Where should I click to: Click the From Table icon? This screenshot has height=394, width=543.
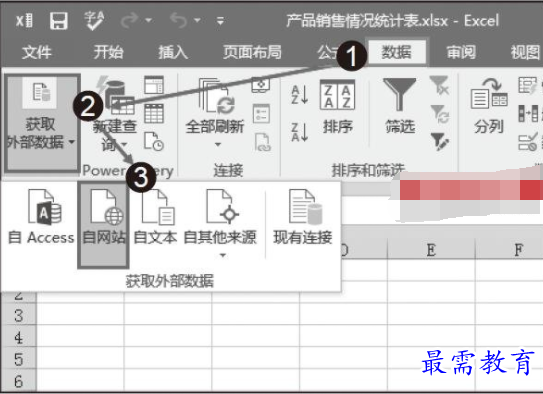154,113
